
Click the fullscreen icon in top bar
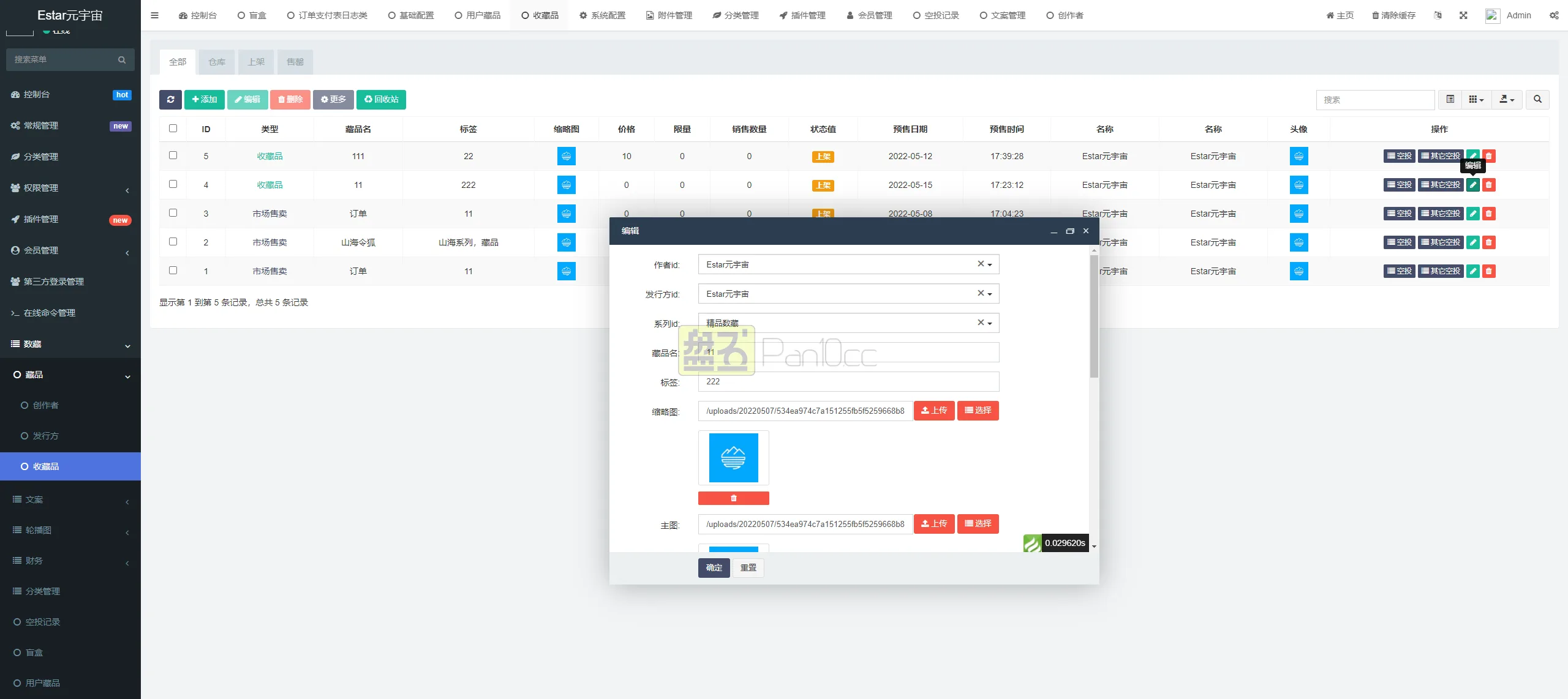1463,15
